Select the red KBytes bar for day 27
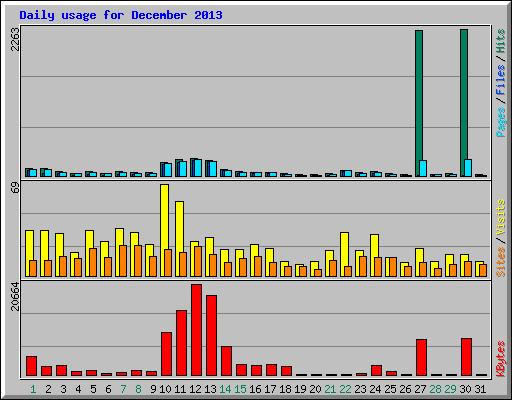The image size is (512, 400). pyautogui.click(x=421, y=358)
